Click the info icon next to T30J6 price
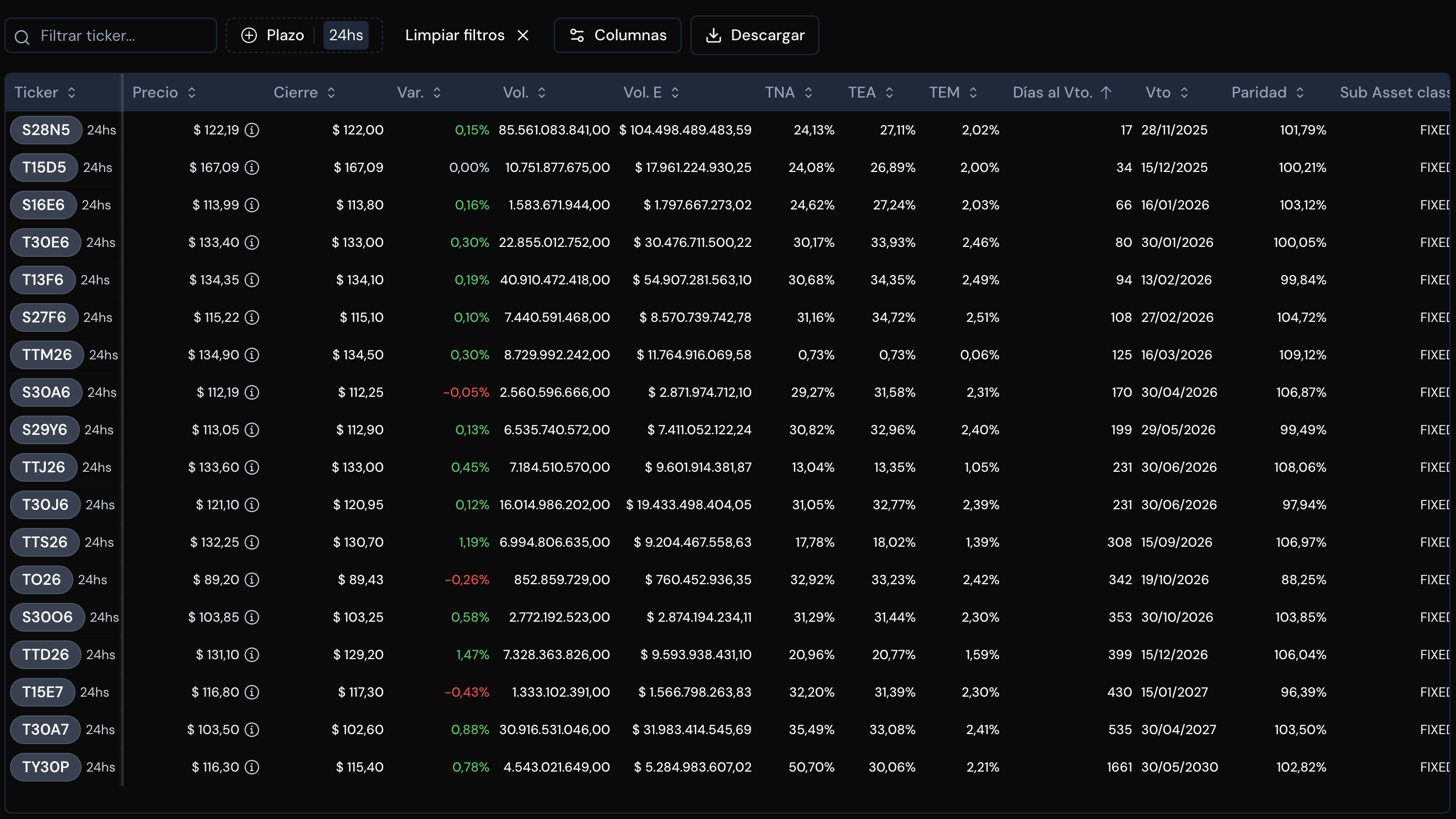Viewport: 1456px width, 819px height. click(251, 505)
